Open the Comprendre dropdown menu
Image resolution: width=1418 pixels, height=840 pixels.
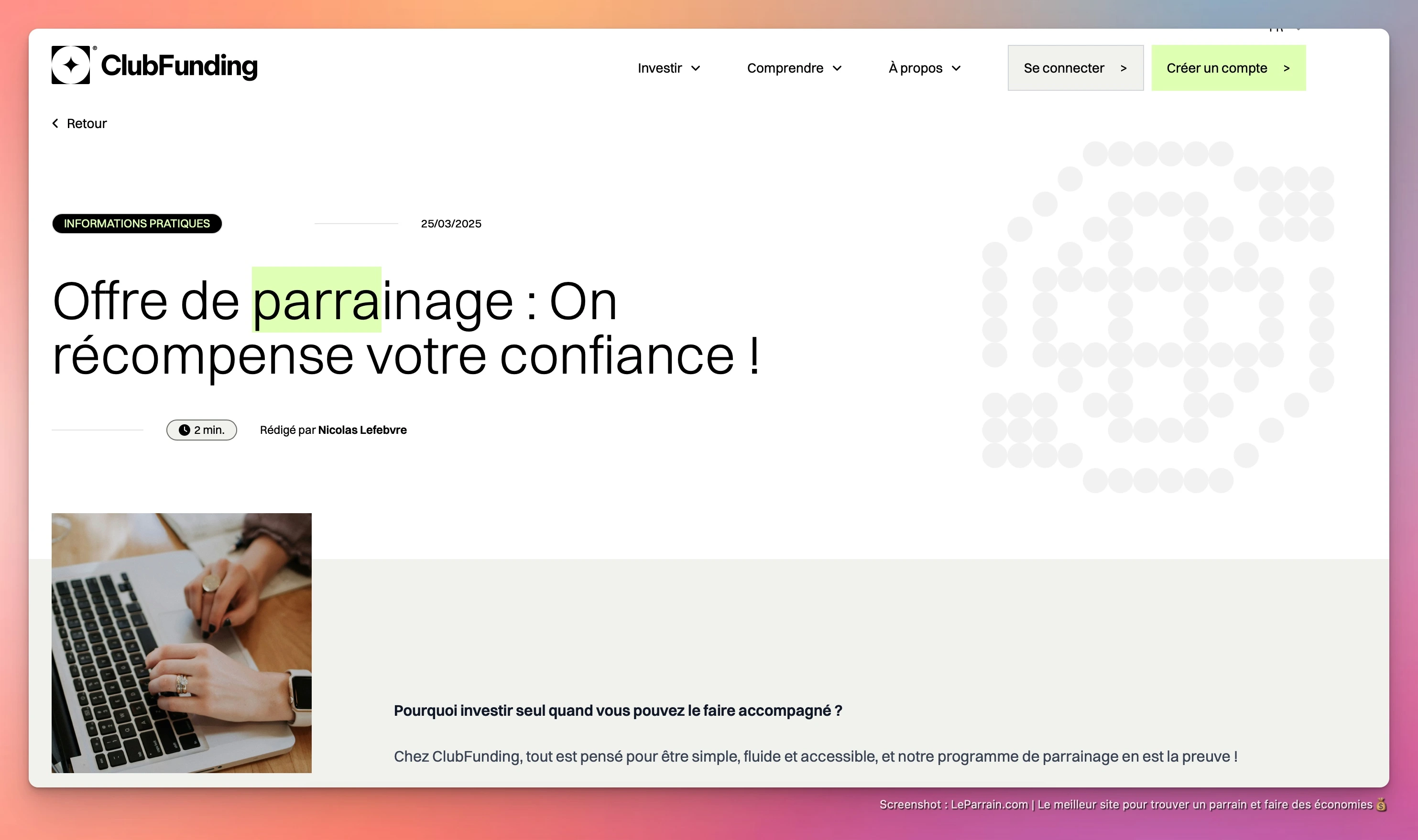785,68
